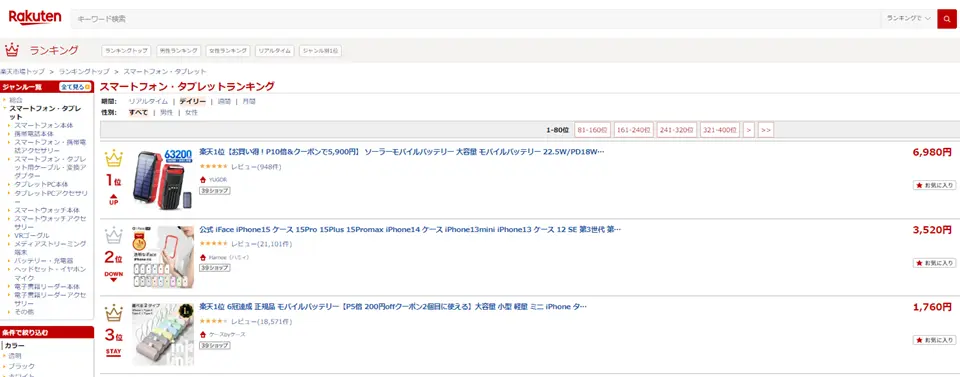Open the 男性ランキング tab
The image size is (960, 377).
pyautogui.click(x=178, y=51)
